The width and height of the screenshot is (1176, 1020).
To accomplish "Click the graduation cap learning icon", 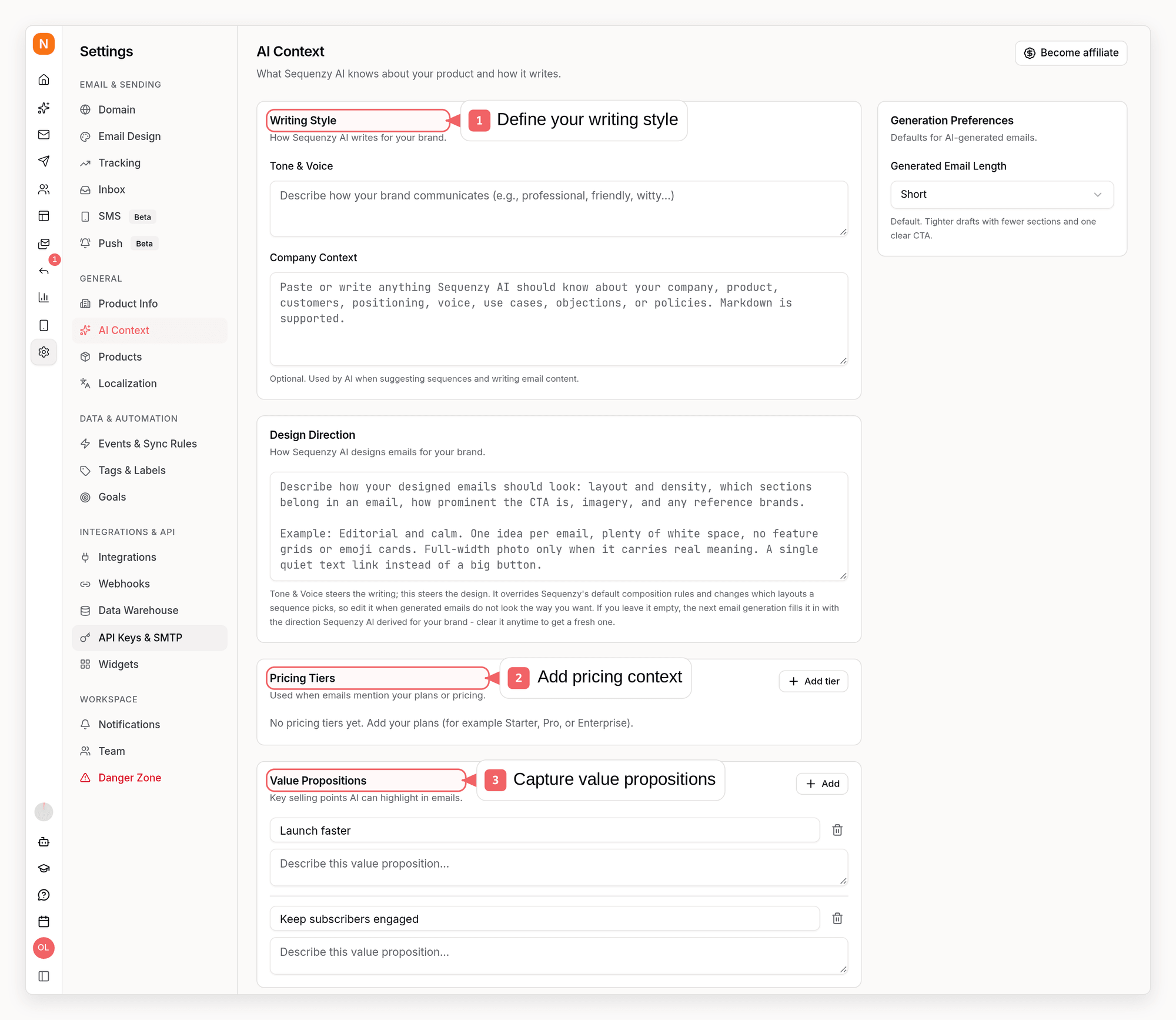I will coord(44,868).
